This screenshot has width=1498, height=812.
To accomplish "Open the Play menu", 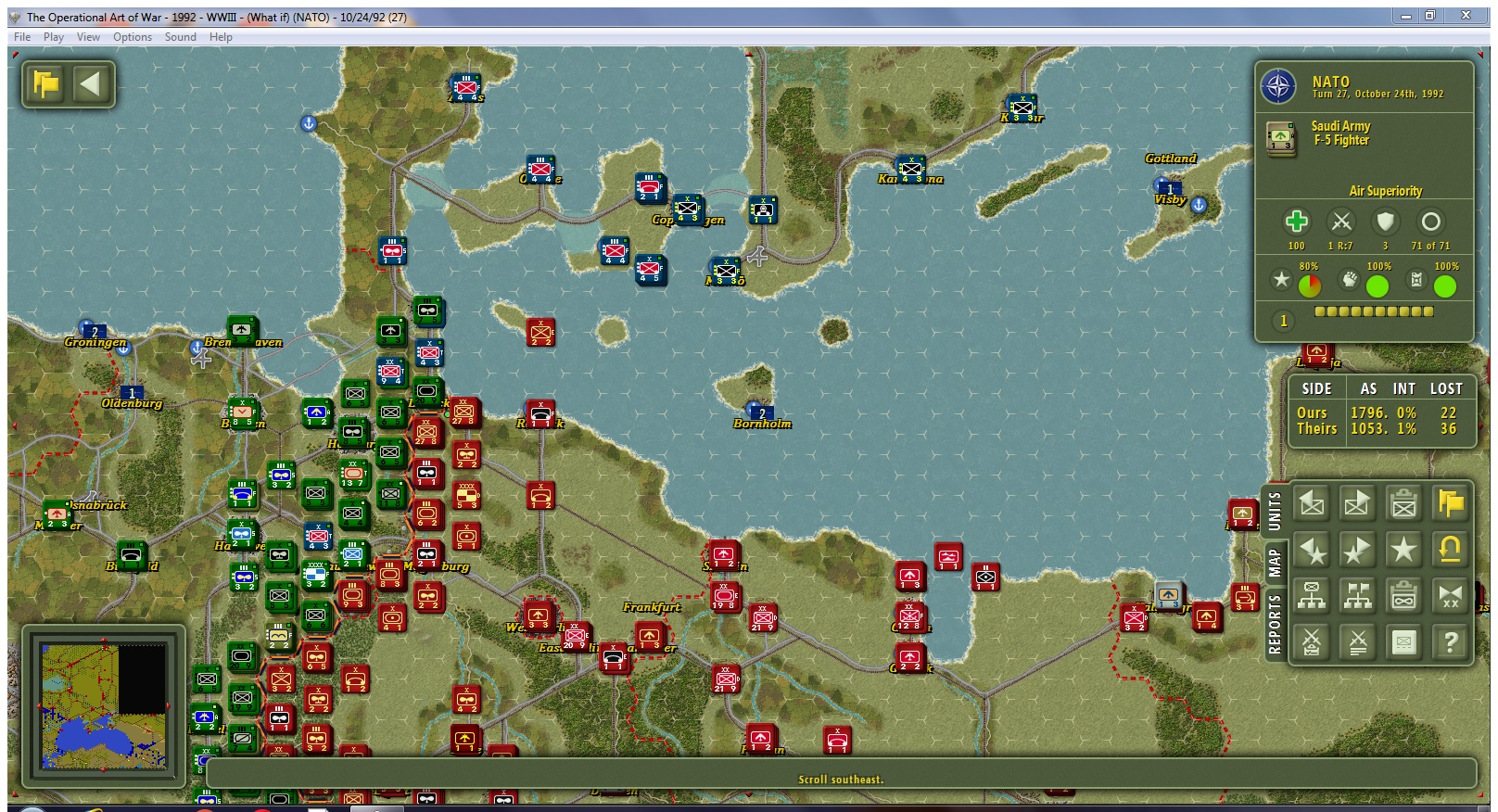I will 54,37.
